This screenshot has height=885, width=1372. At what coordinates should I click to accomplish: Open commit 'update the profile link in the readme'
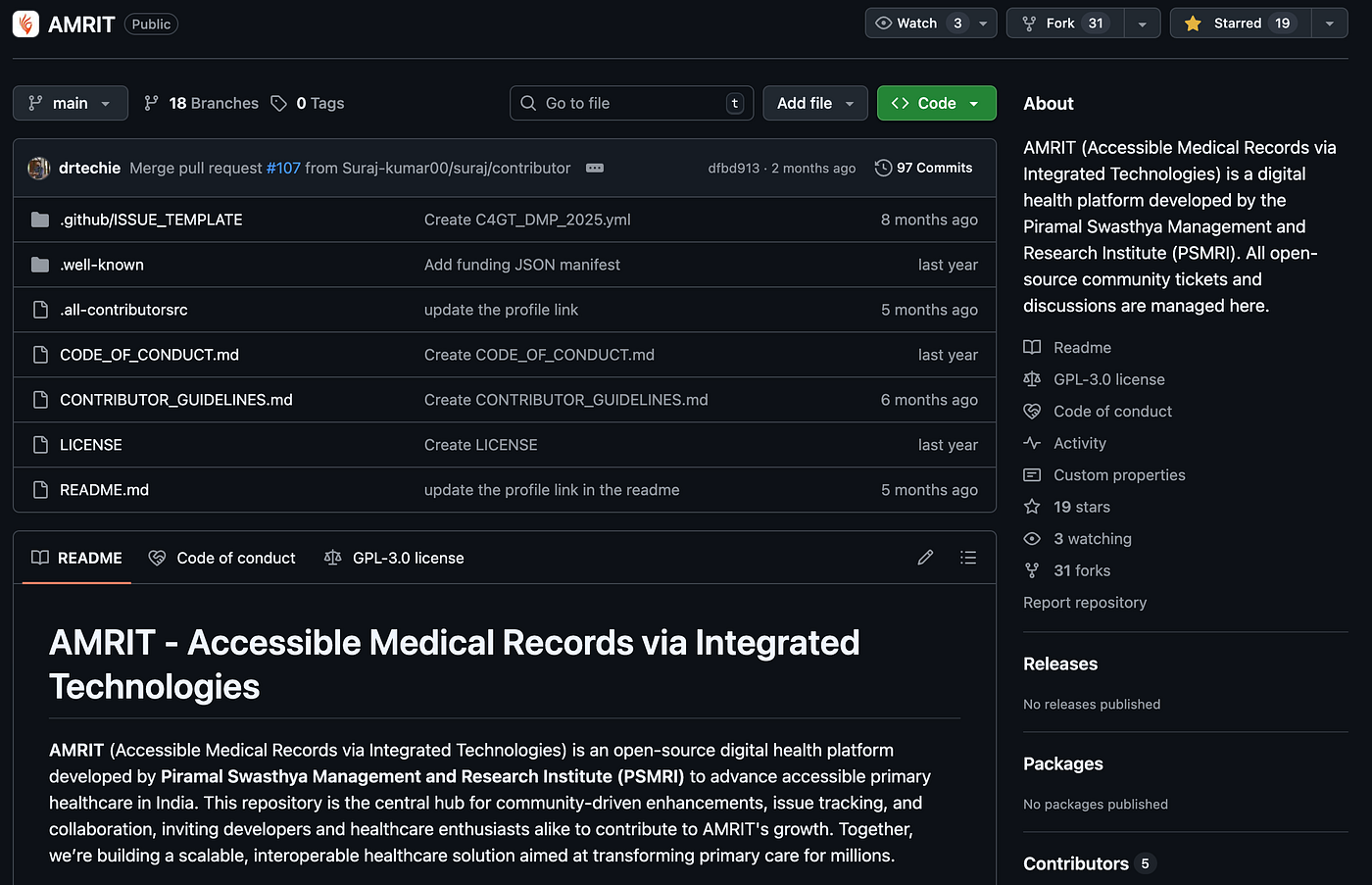(552, 490)
